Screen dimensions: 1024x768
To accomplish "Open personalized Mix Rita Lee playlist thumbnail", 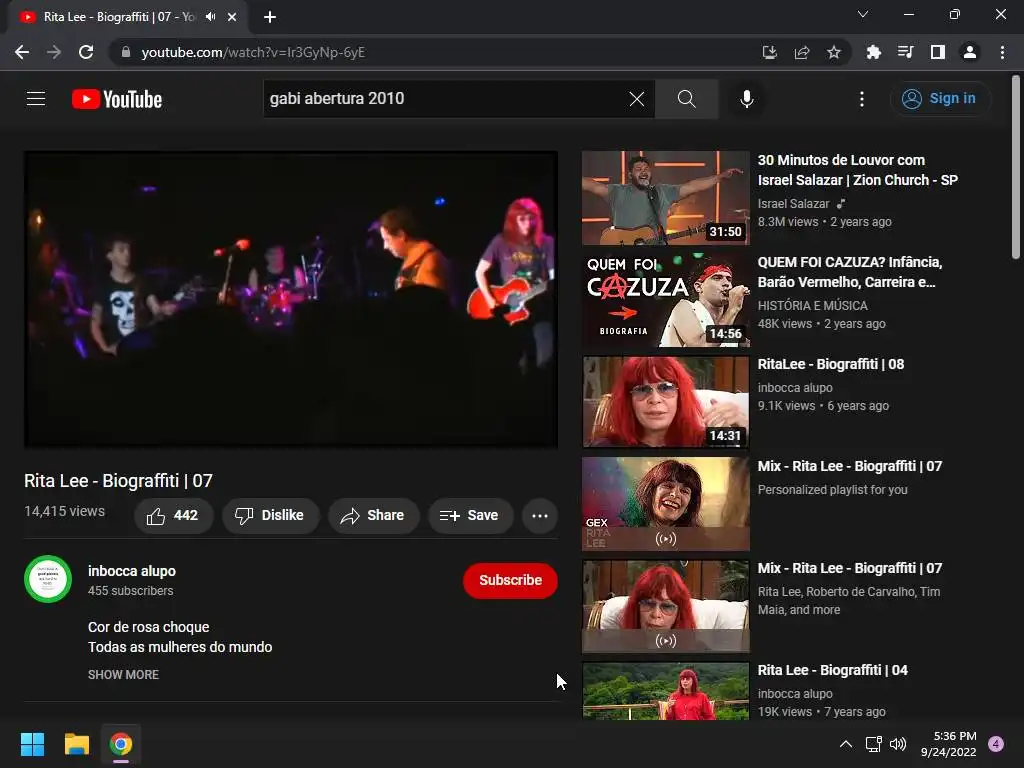I will pos(665,504).
